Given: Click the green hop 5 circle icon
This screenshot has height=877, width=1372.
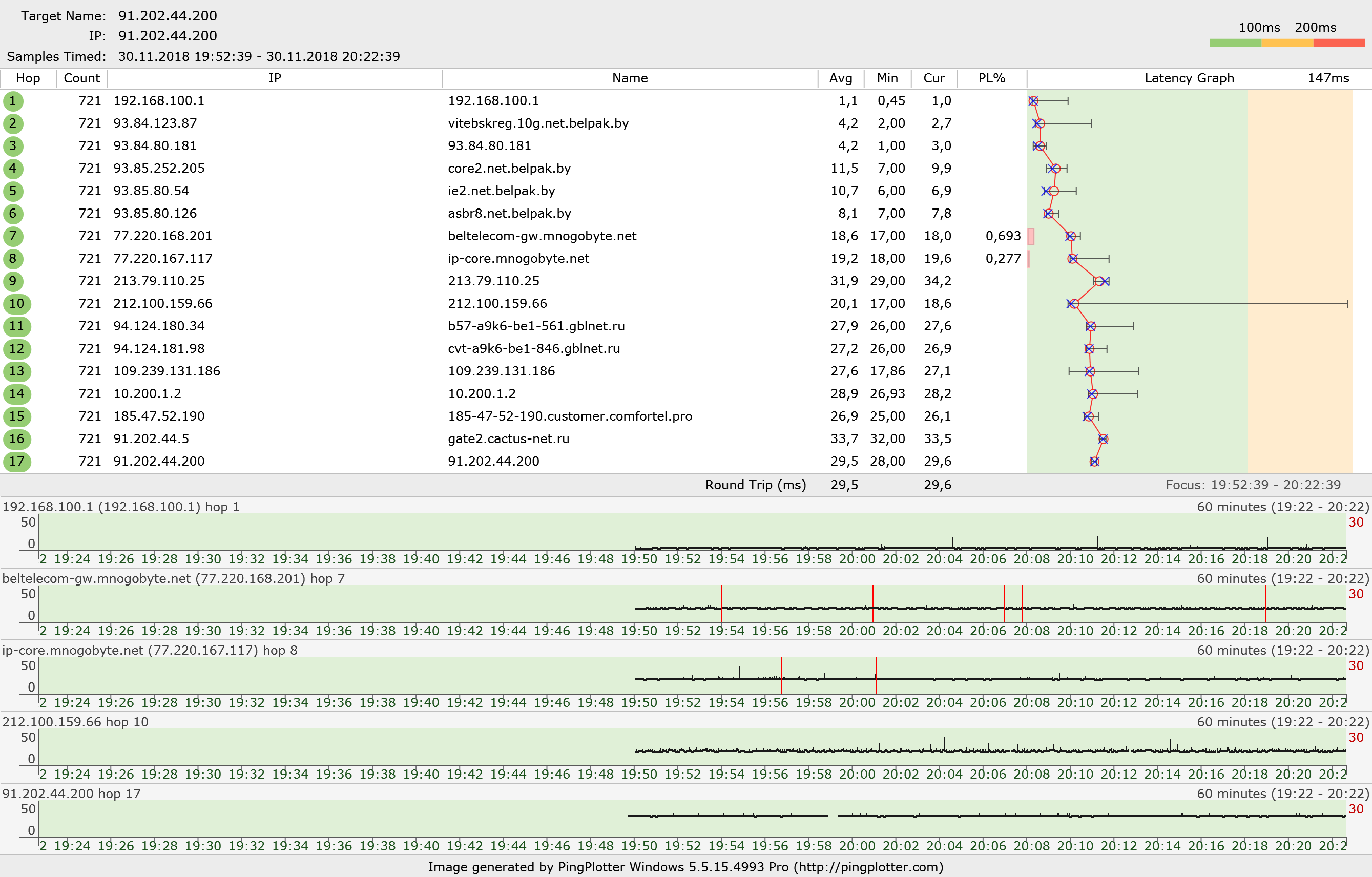Looking at the screenshot, I should [x=13, y=191].
